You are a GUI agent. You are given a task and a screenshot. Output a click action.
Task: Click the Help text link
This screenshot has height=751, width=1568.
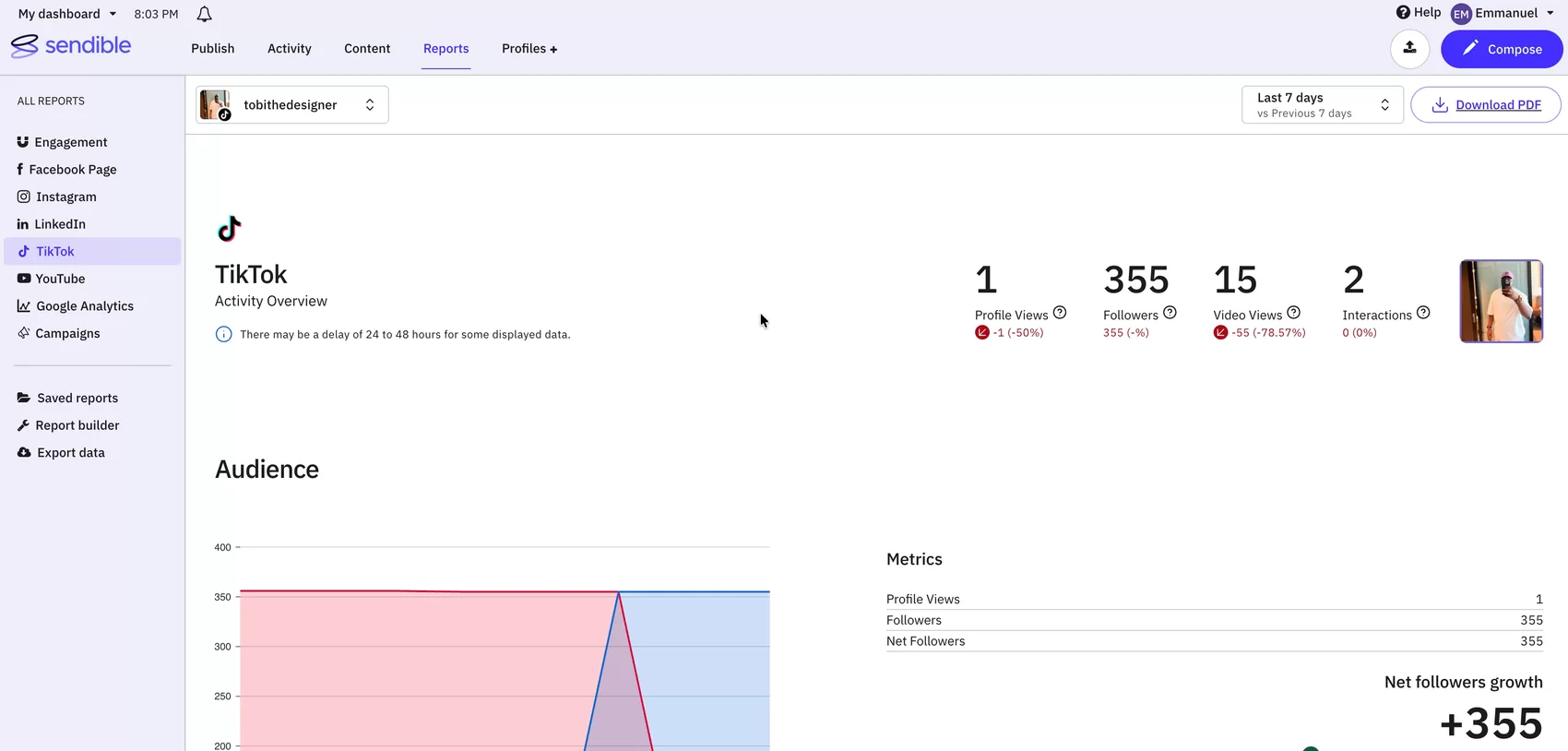point(1427,12)
